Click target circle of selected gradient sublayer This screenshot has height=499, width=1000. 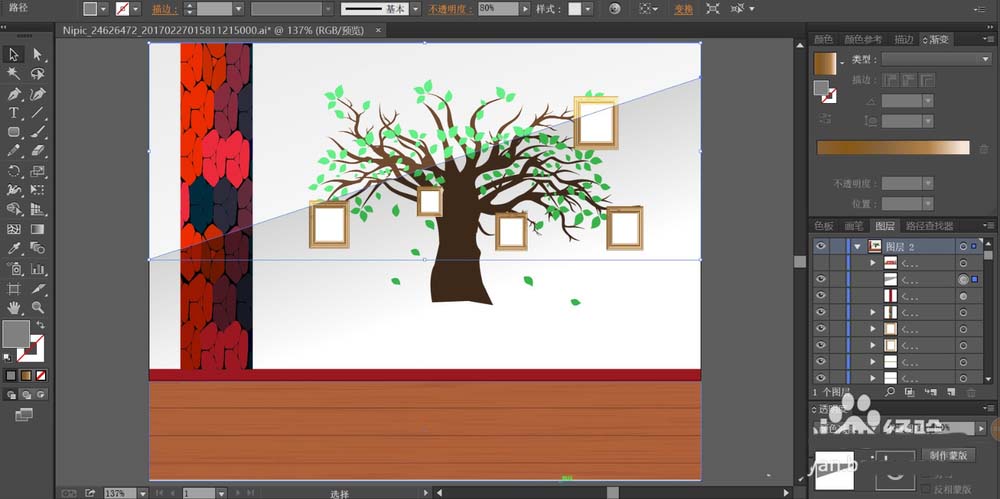click(x=963, y=279)
